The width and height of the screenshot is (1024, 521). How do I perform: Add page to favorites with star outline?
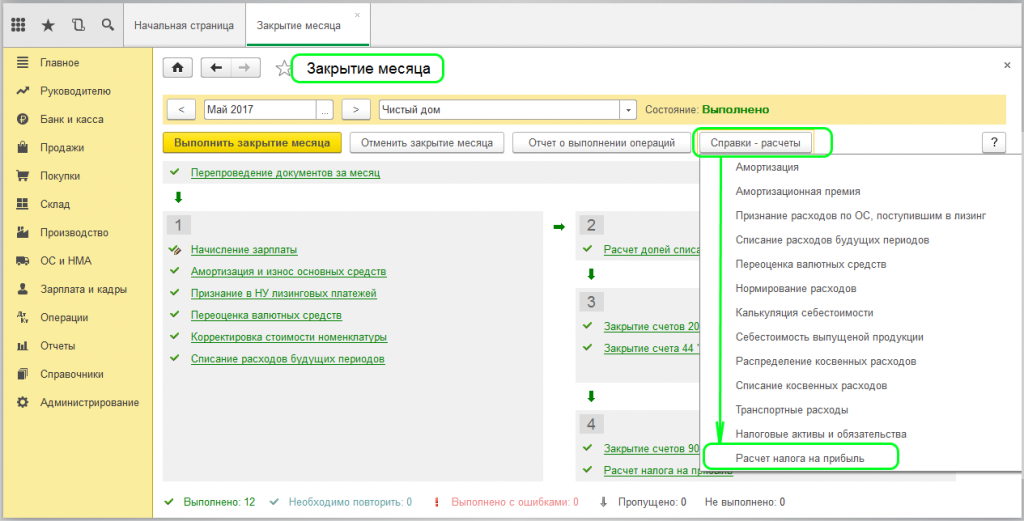click(x=284, y=69)
